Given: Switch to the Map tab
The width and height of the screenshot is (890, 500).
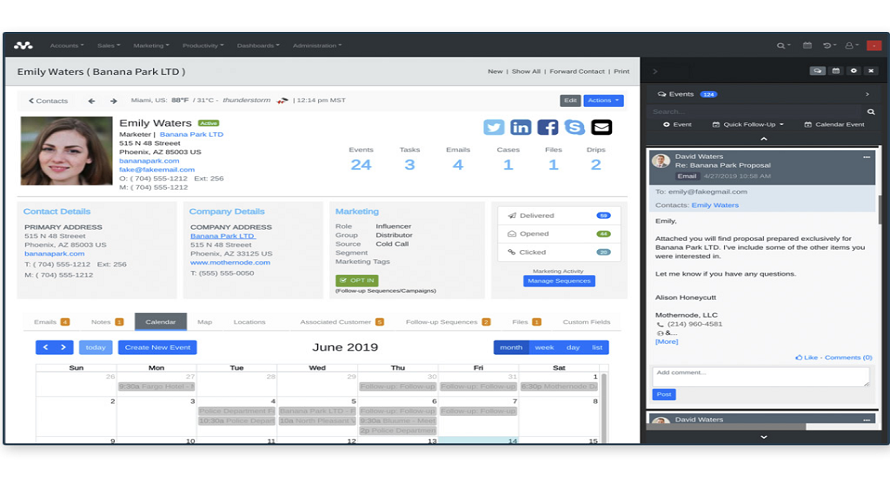Looking at the screenshot, I should point(204,322).
